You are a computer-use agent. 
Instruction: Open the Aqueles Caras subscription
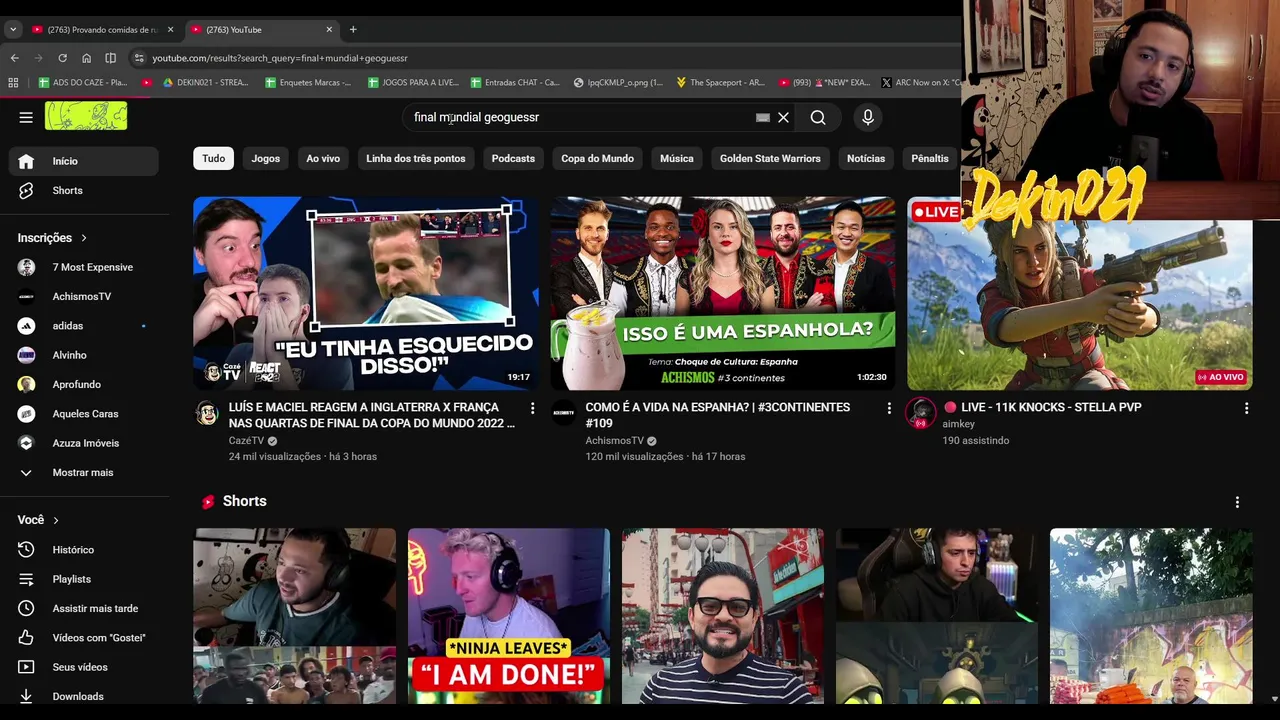click(x=84, y=414)
